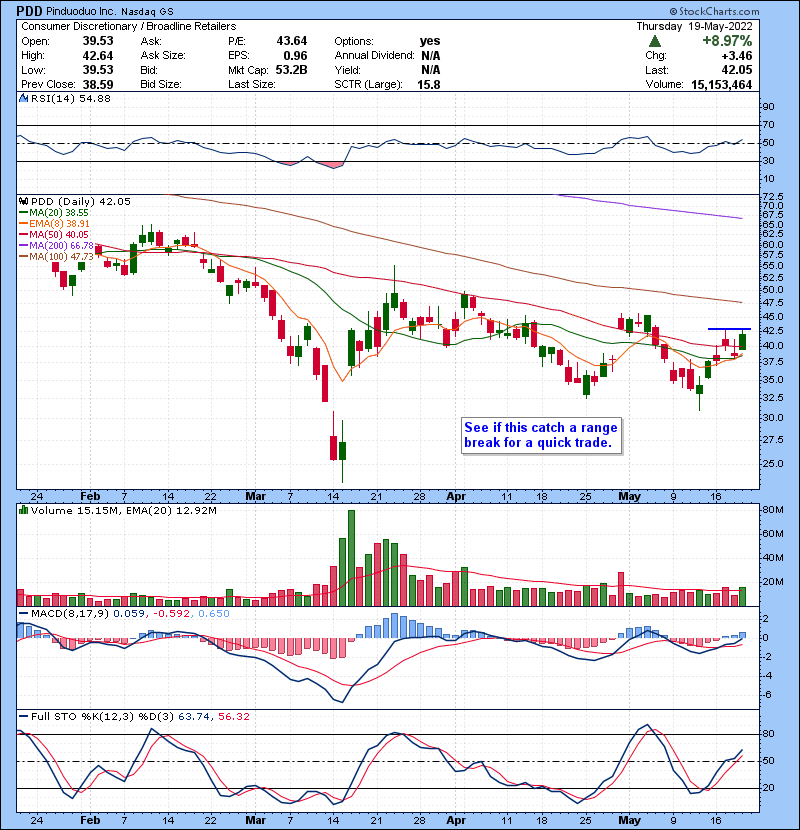Click the MA(20) 38.55 legend entry

click(59, 212)
